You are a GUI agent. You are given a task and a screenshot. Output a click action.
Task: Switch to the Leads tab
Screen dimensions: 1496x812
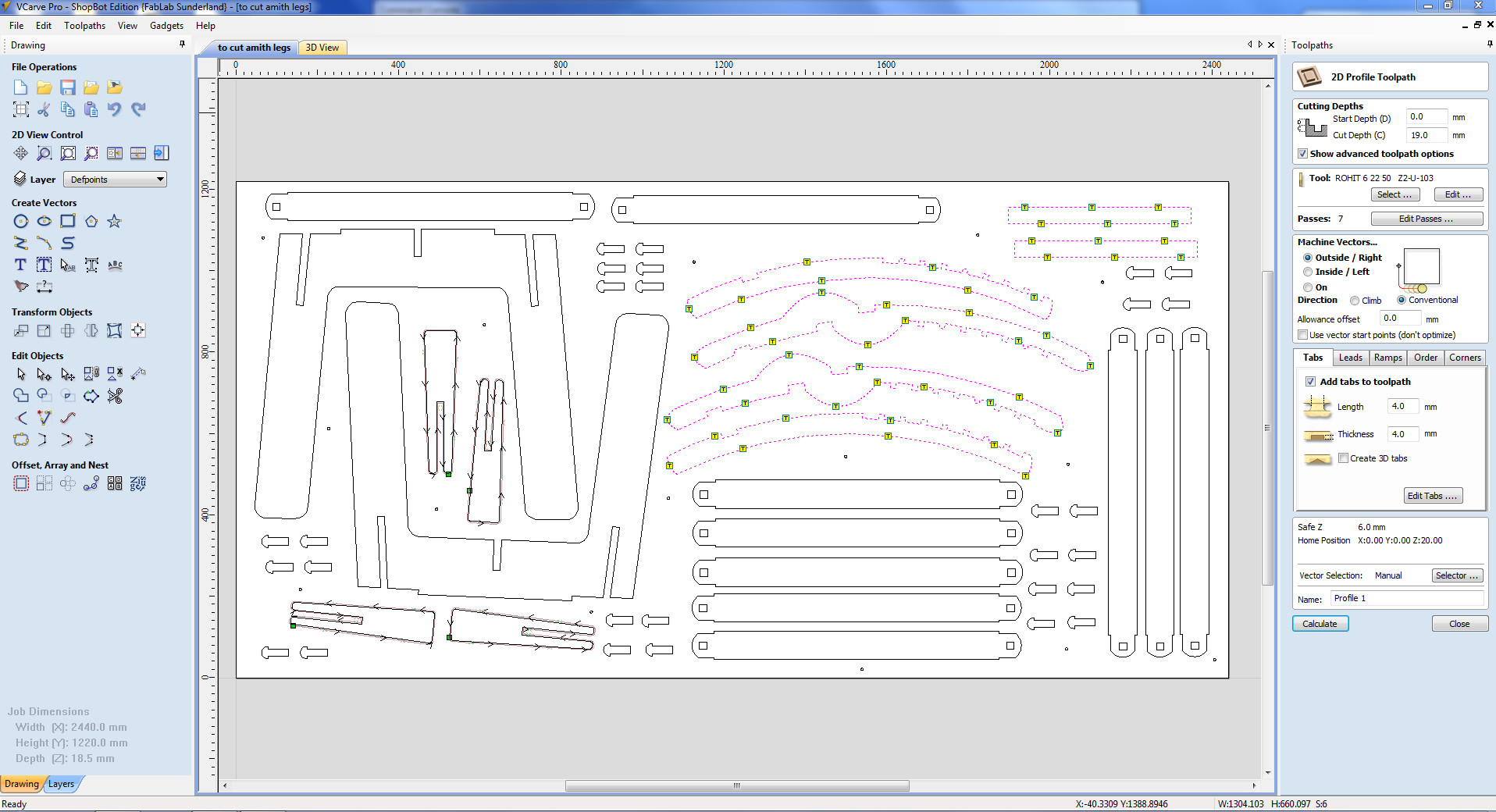pos(1350,358)
